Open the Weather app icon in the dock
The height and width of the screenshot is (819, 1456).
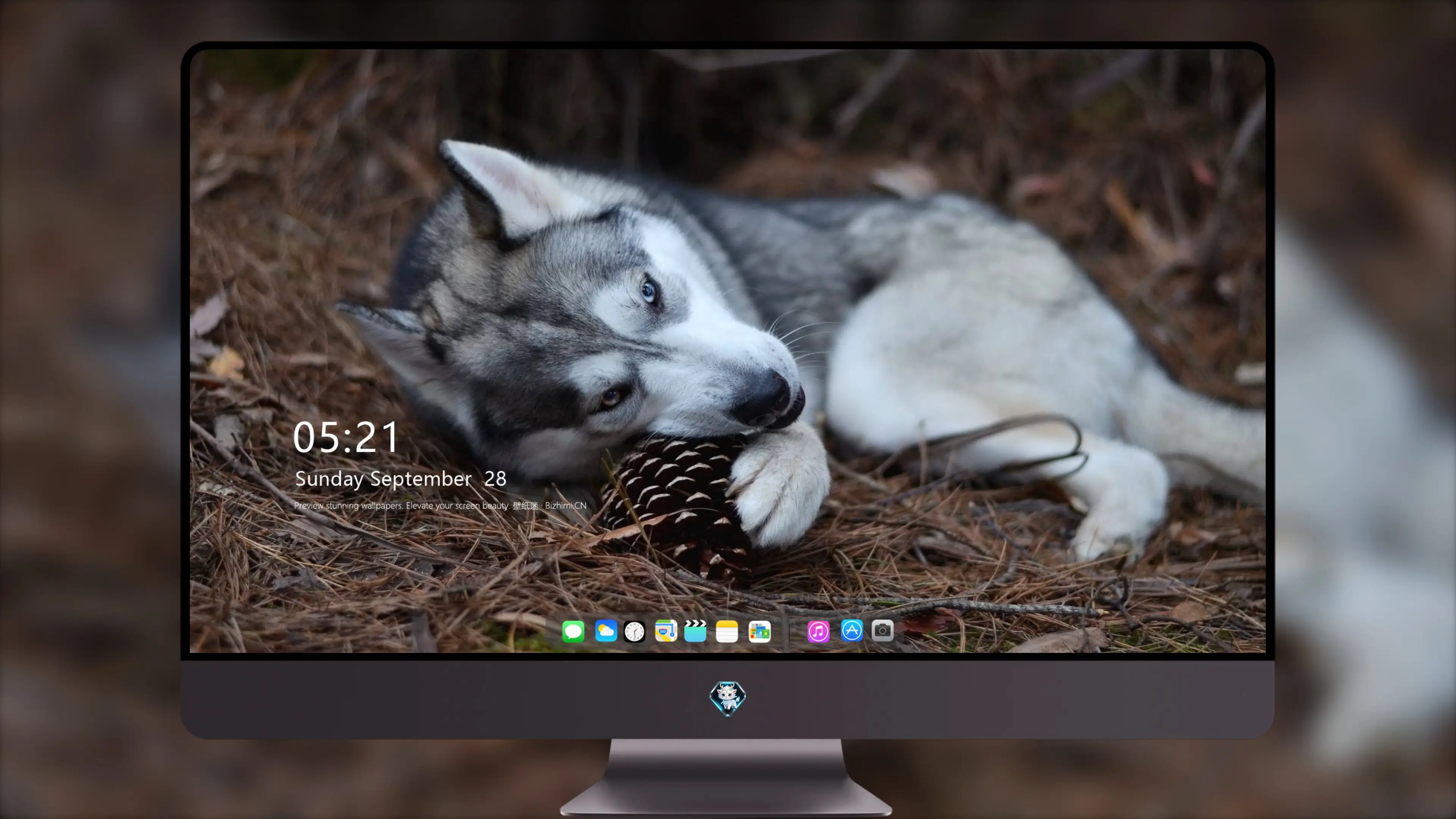click(606, 631)
